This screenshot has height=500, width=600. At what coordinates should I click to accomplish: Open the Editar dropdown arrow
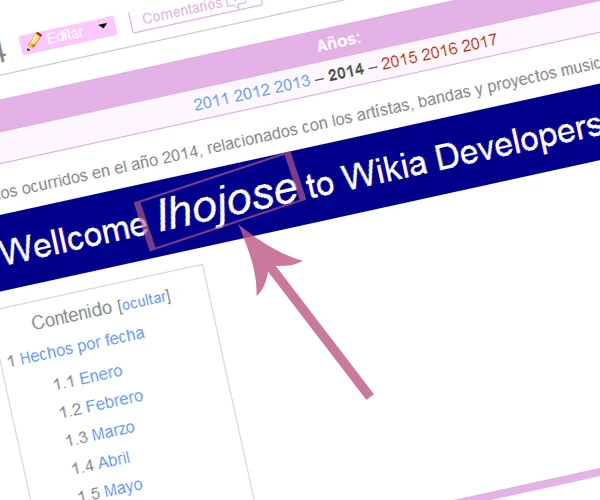click(103, 26)
